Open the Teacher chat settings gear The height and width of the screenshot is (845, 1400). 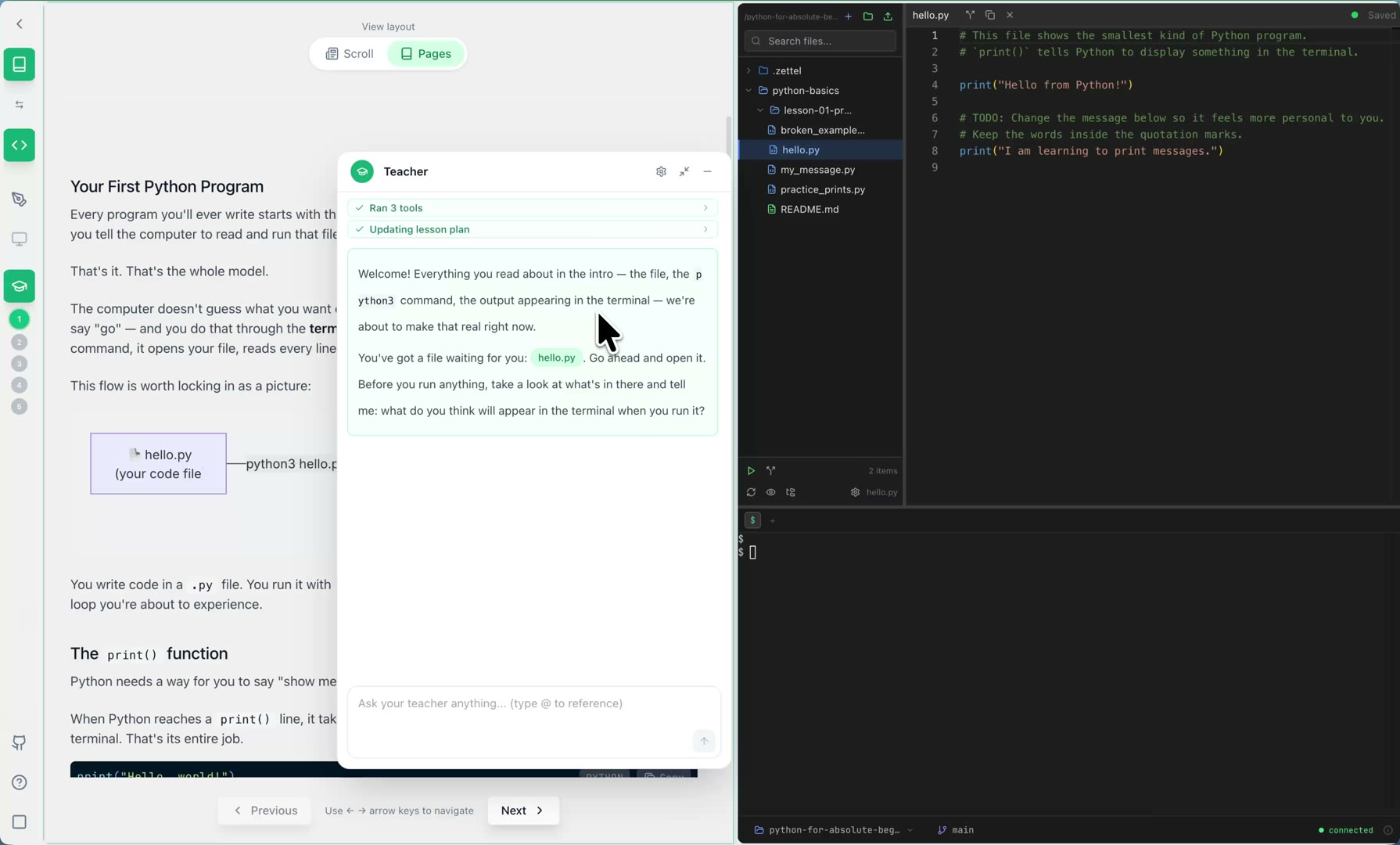click(x=661, y=172)
